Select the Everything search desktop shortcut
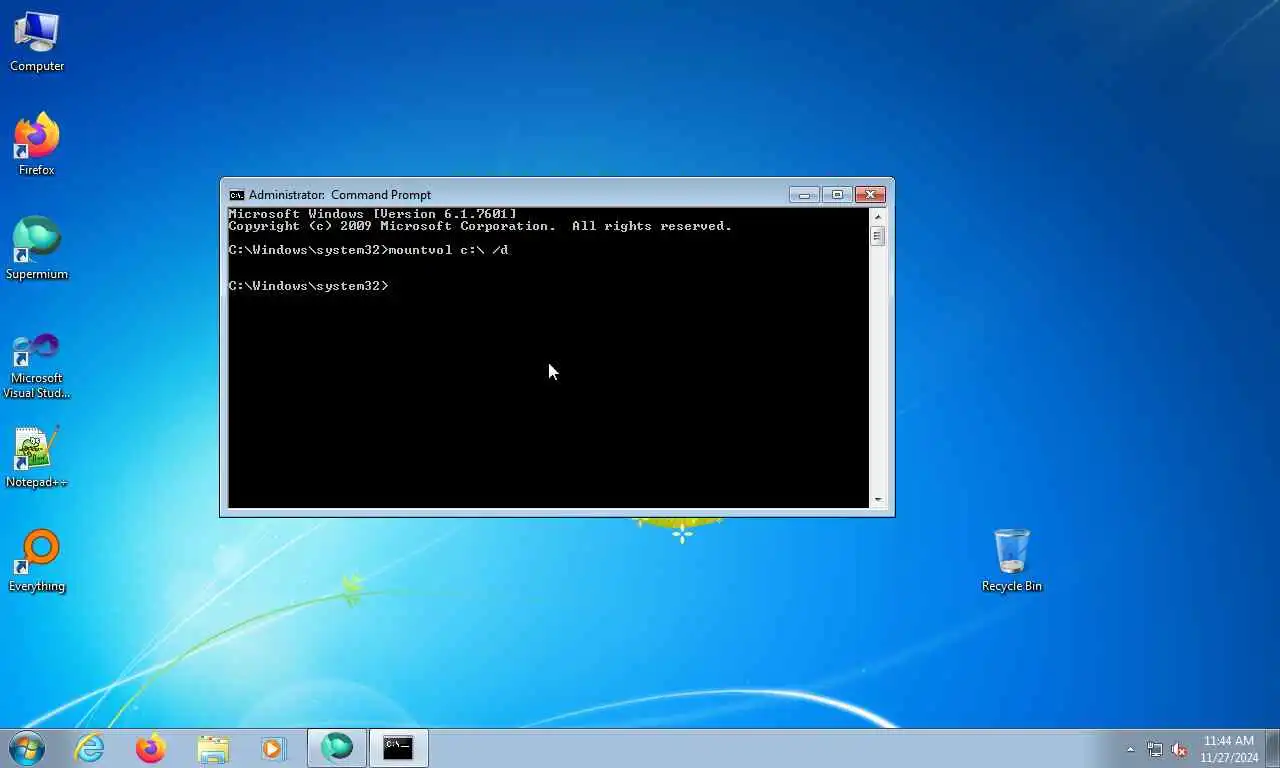 [x=37, y=562]
